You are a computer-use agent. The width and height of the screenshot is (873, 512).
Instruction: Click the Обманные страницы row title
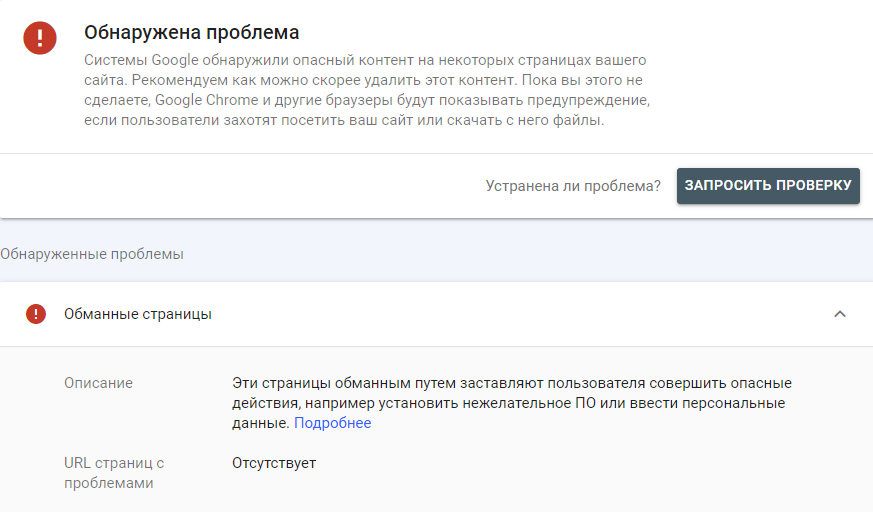click(138, 314)
